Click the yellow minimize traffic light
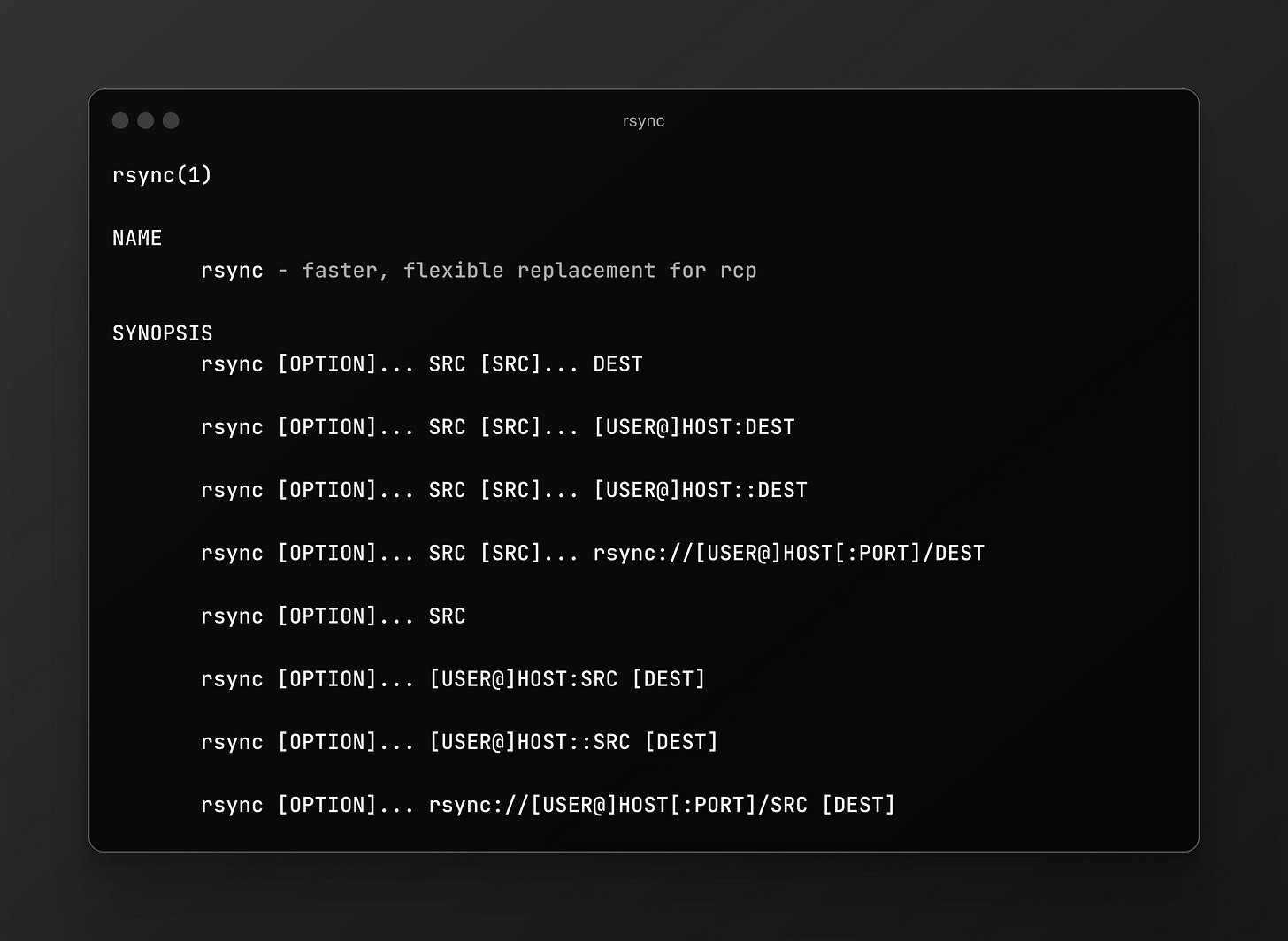 pos(145,120)
